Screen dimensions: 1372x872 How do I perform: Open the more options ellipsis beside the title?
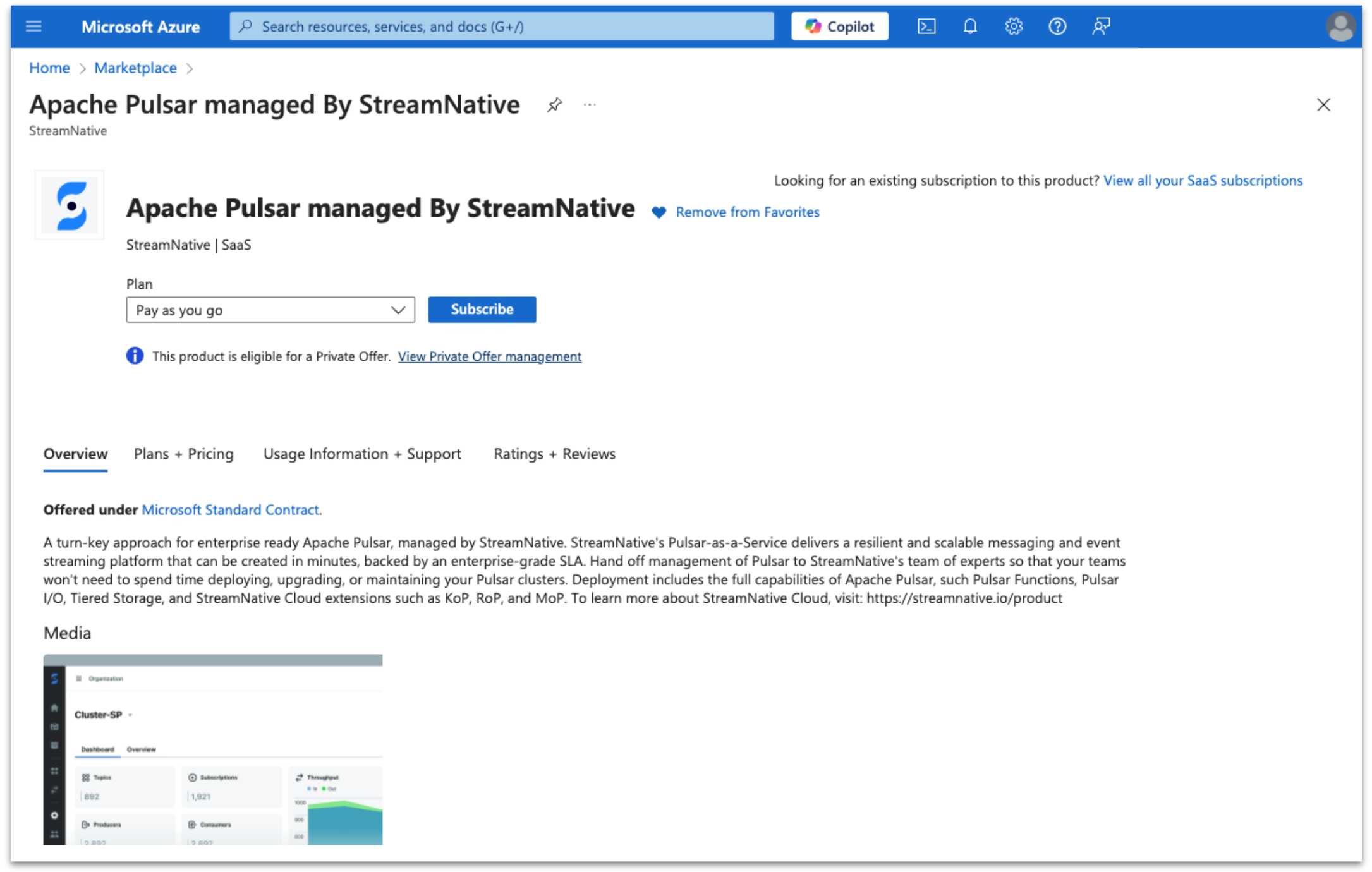(589, 105)
